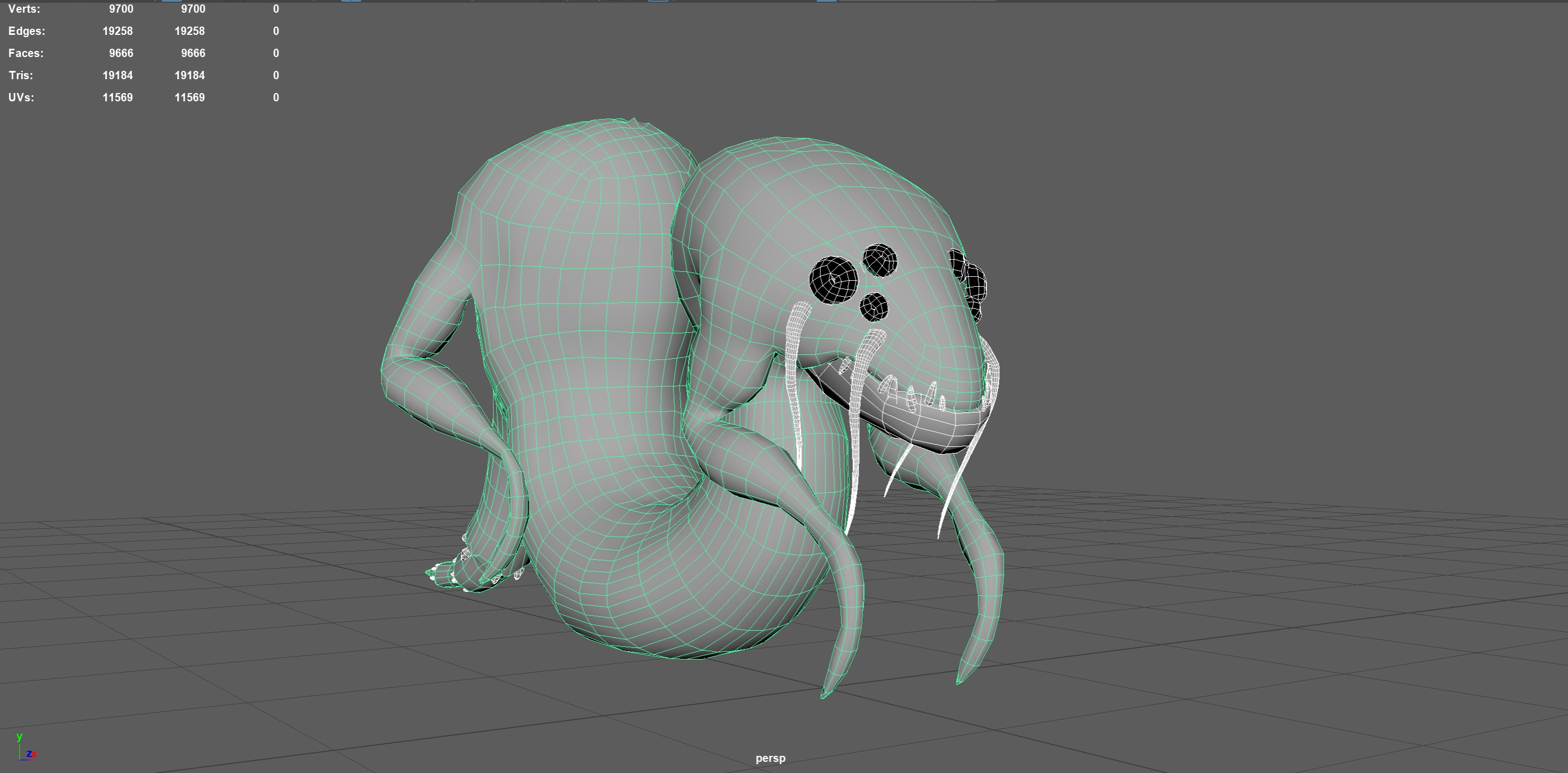Select the creature's lower jaw mesh
This screenshot has width=1568, height=773.
(931, 426)
